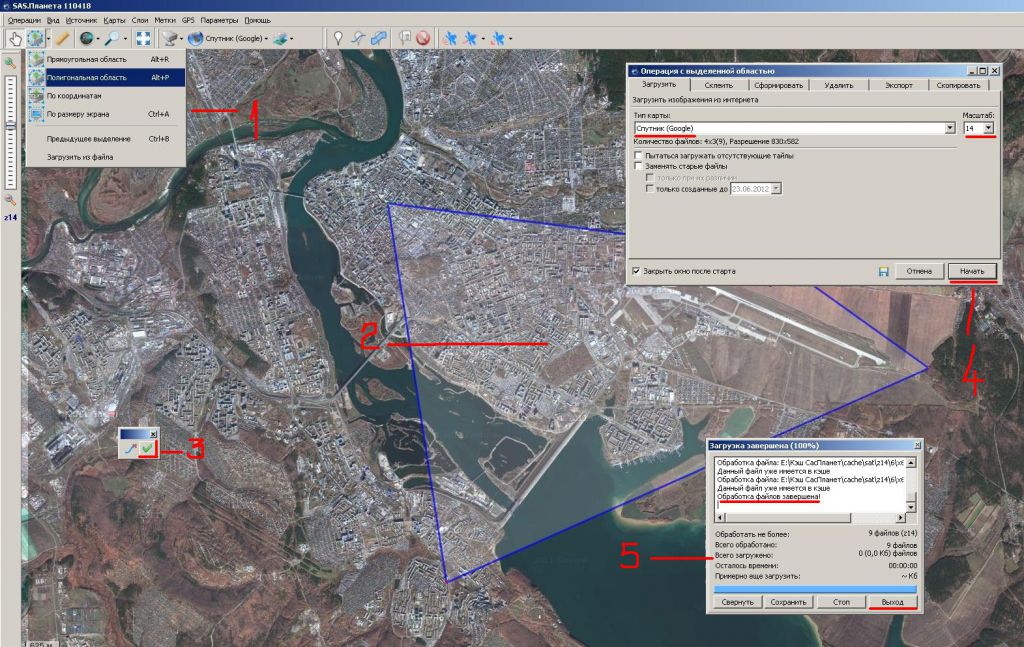Click the magnifier zoom tool in the toolbar
Viewport: 1024px width, 647px height.
pyautogui.click(x=113, y=39)
